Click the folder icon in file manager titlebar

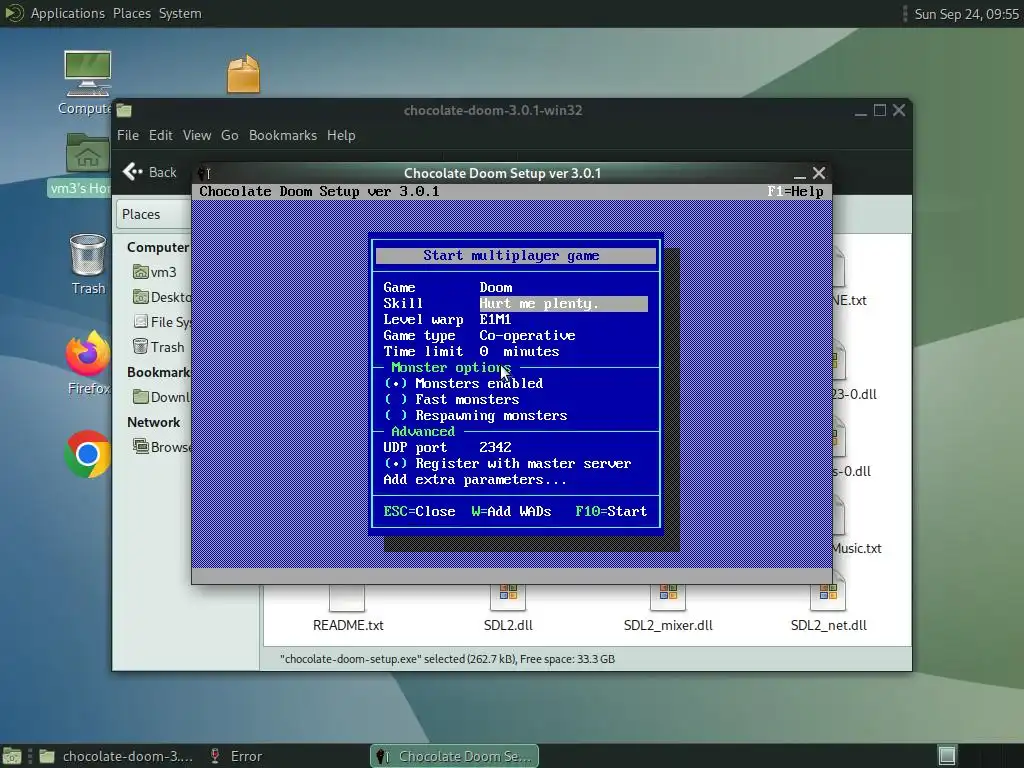click(125, 110)
